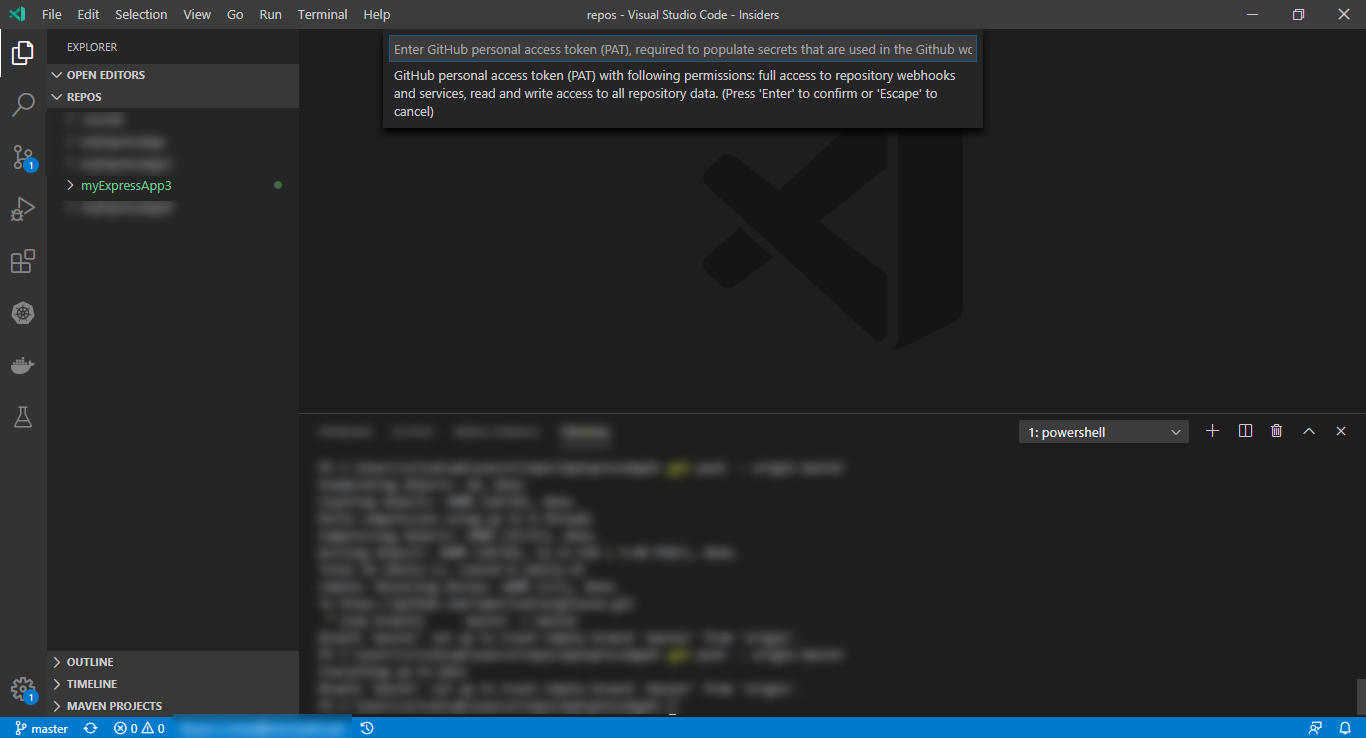Open the Go menu
The image size is (1366, 738).
(x=235, y=14)
